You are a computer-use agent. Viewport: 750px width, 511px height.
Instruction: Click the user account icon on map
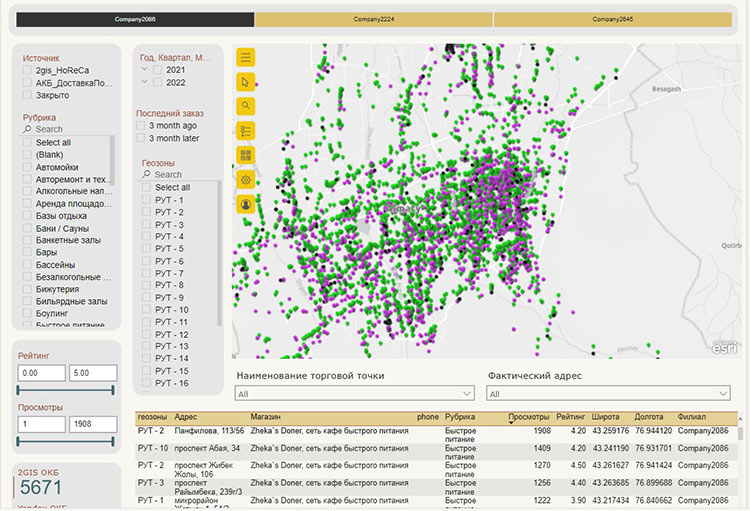tap(246, 203)
